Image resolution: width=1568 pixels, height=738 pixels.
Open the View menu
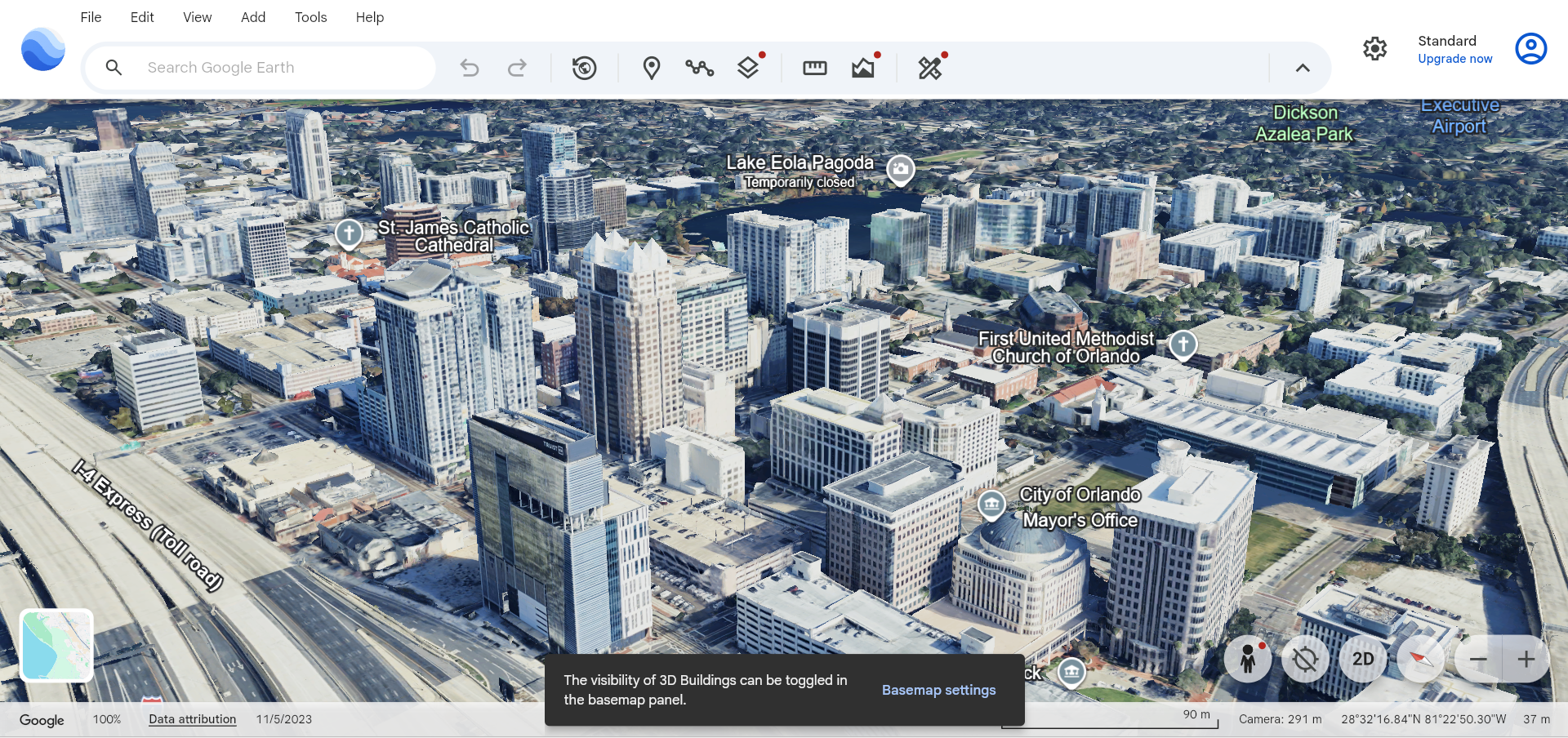pos(196,17)
